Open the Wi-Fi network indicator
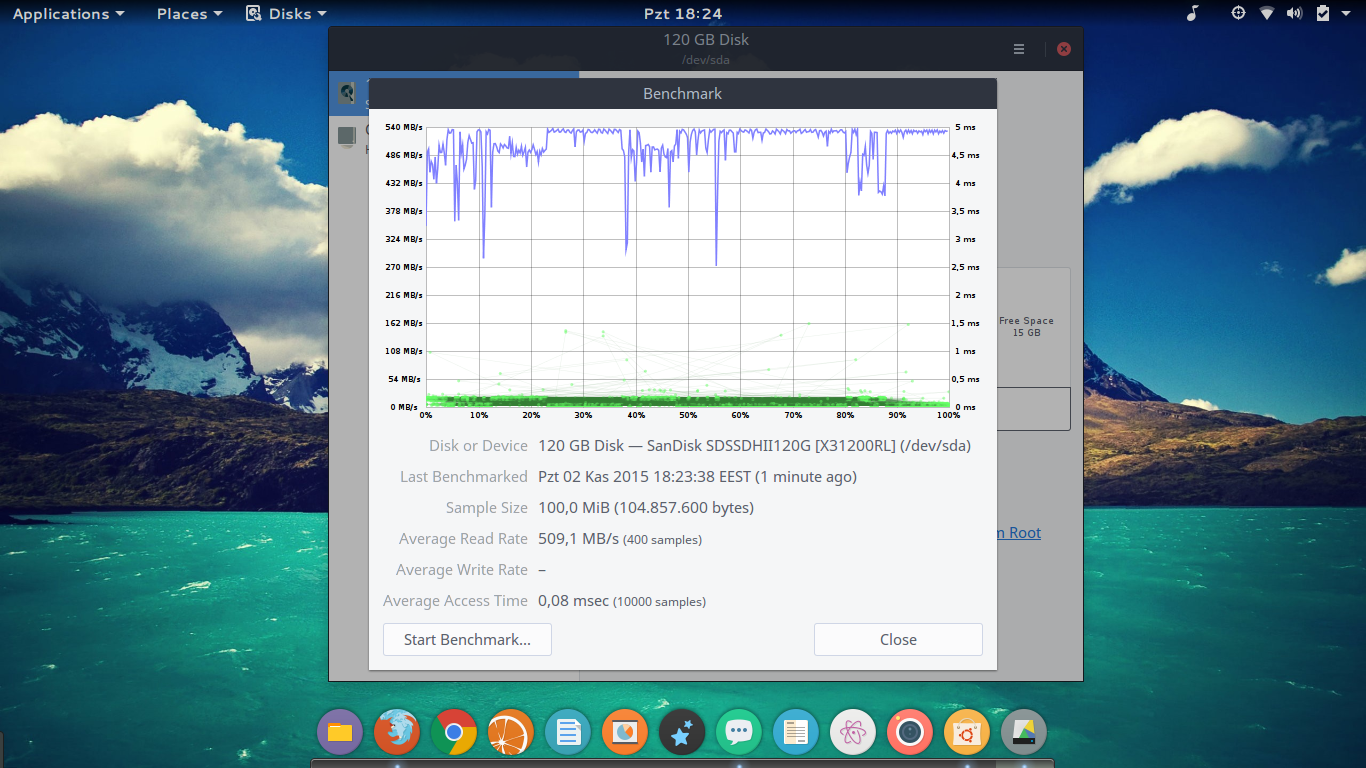This screenshot has height=768, width=1366. pos(1267,13)
